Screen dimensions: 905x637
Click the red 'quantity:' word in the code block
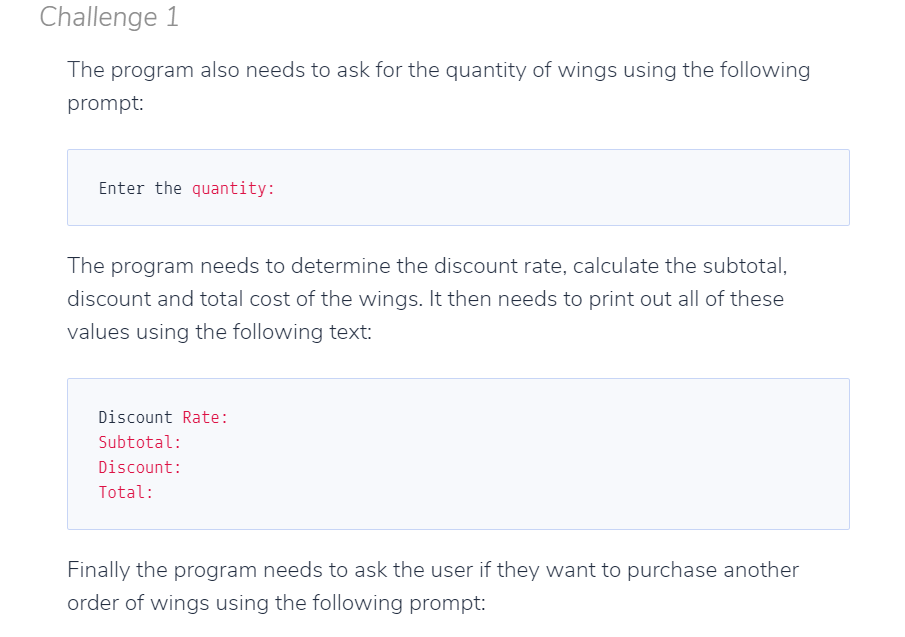(233, 188)
